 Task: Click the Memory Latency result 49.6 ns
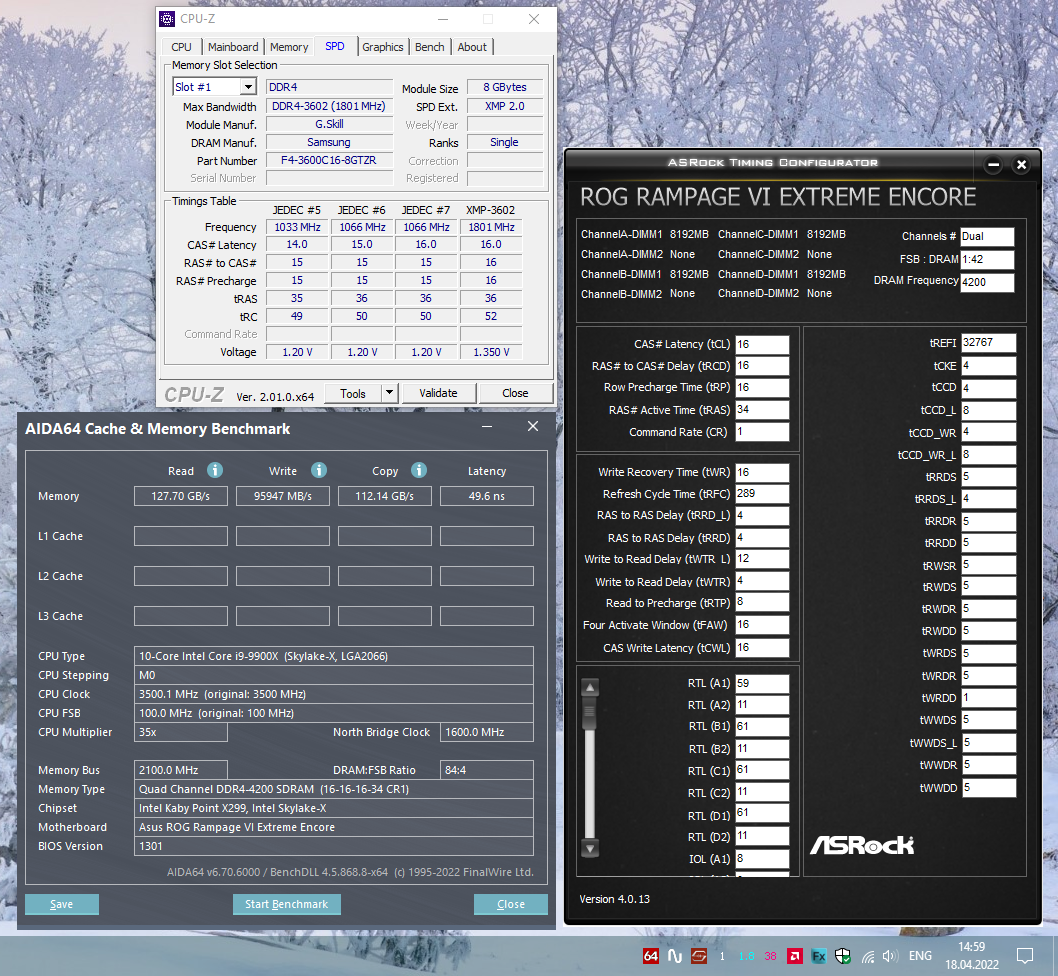(486, 496)
